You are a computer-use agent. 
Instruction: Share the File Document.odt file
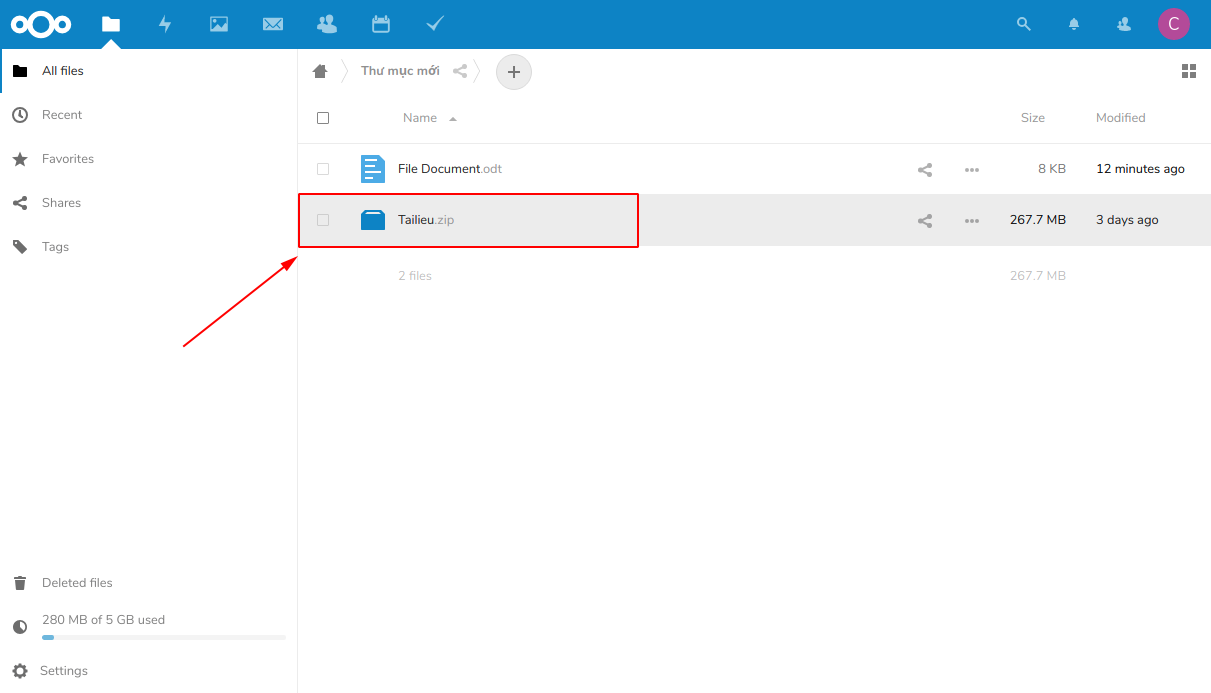(925, 170)
